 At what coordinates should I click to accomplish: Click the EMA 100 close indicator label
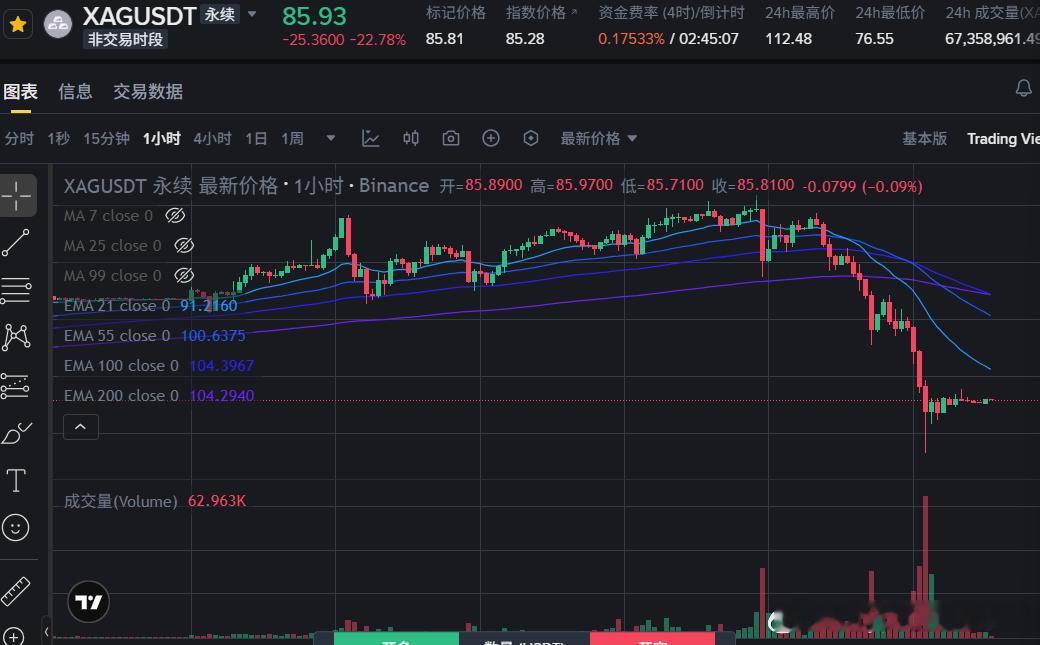coord(121,366)
